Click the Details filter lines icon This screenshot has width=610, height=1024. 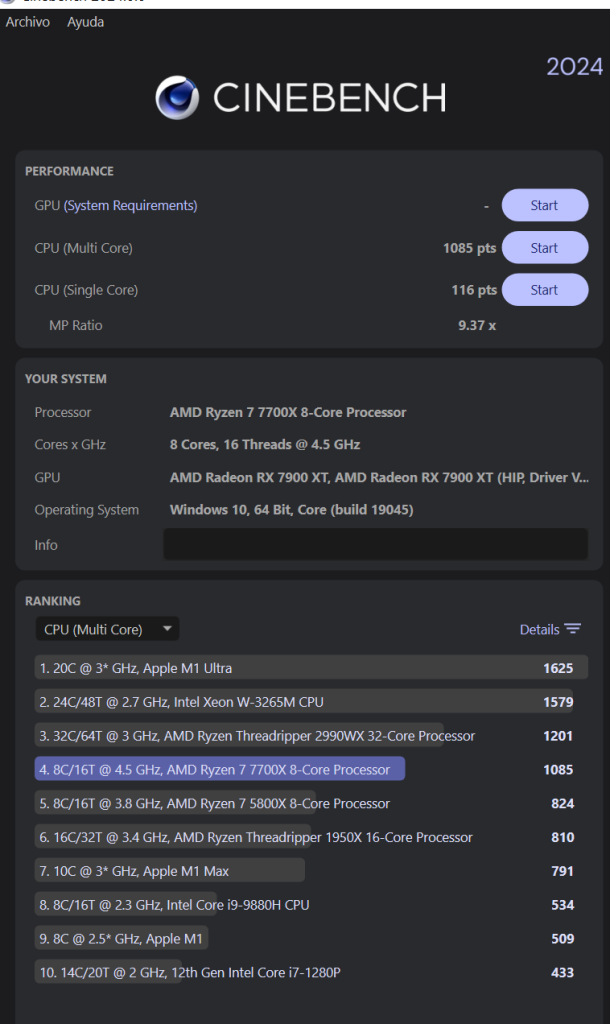(573, 628)
